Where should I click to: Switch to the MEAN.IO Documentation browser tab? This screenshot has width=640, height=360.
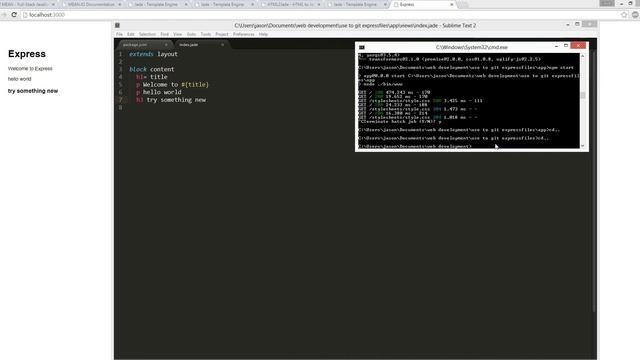coord(91,4)
